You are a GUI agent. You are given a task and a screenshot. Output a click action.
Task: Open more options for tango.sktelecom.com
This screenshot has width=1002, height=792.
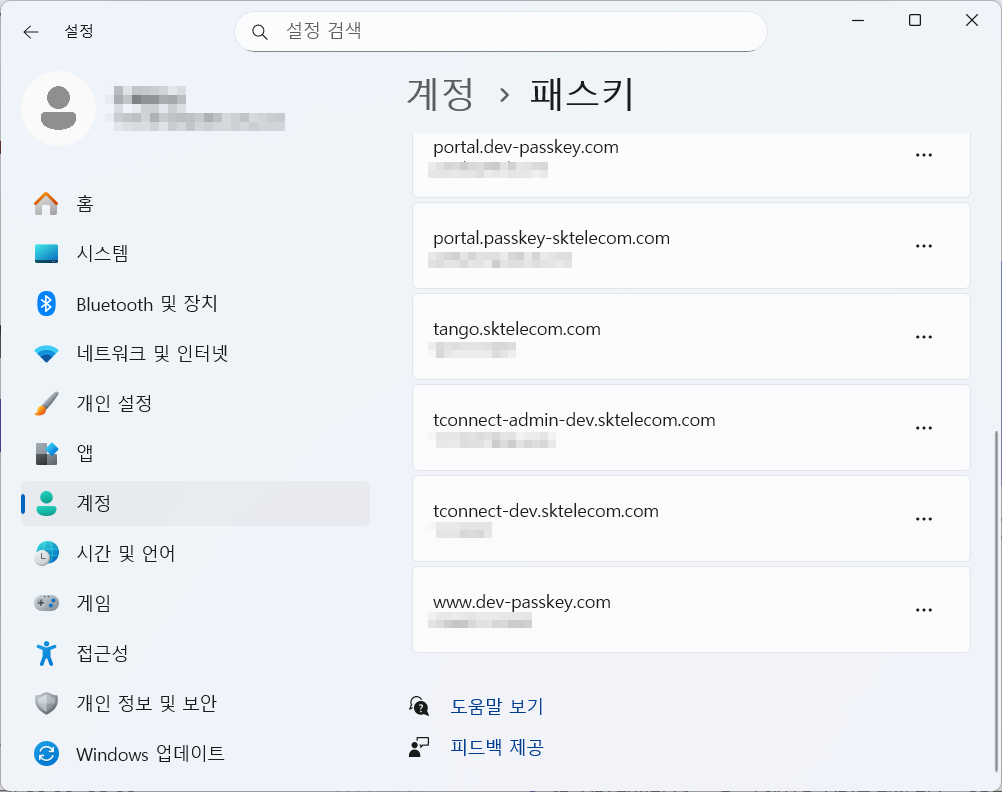point(923,337)
